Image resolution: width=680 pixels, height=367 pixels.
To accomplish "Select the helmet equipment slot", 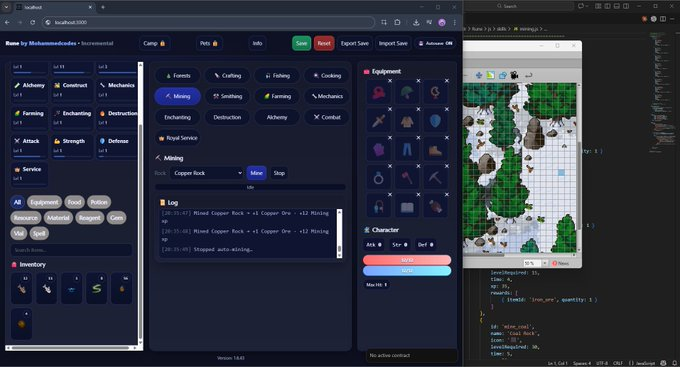I will [x=407, y=93].
